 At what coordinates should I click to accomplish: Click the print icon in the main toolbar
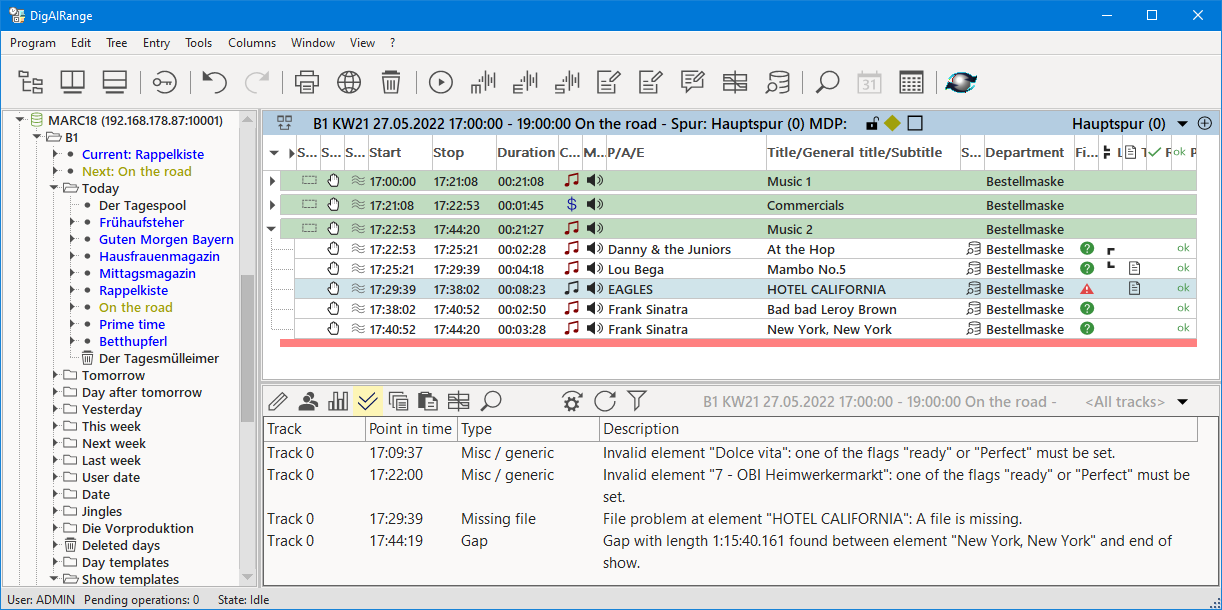306,82
